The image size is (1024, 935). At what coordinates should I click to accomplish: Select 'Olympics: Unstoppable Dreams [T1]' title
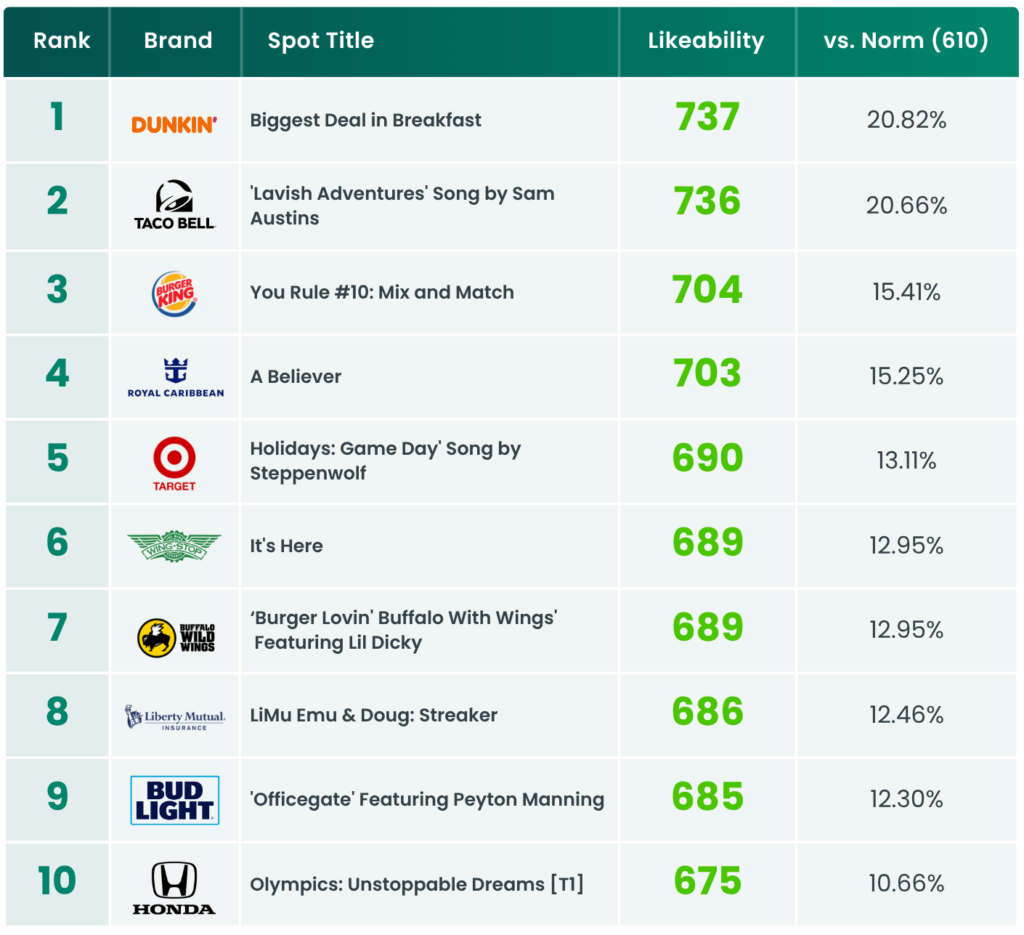[417, 884]
